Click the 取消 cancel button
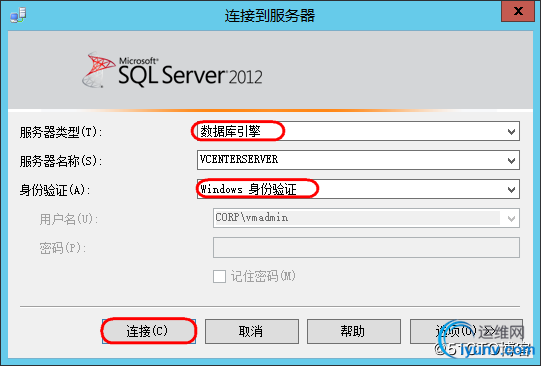Viewport: 541px width, 366px height. (252, 331)
